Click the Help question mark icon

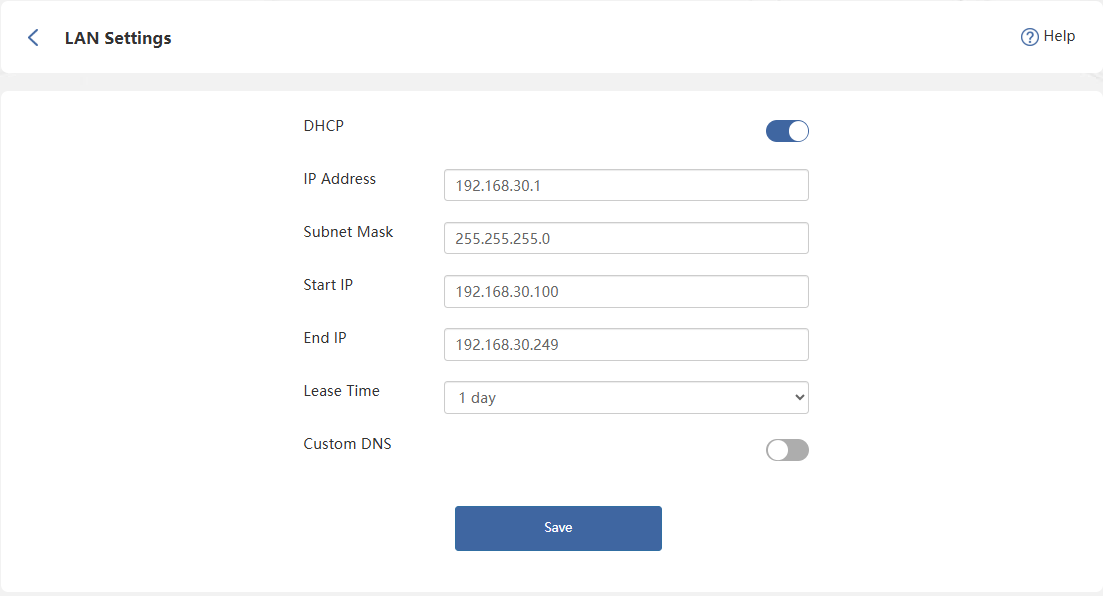1029,37
